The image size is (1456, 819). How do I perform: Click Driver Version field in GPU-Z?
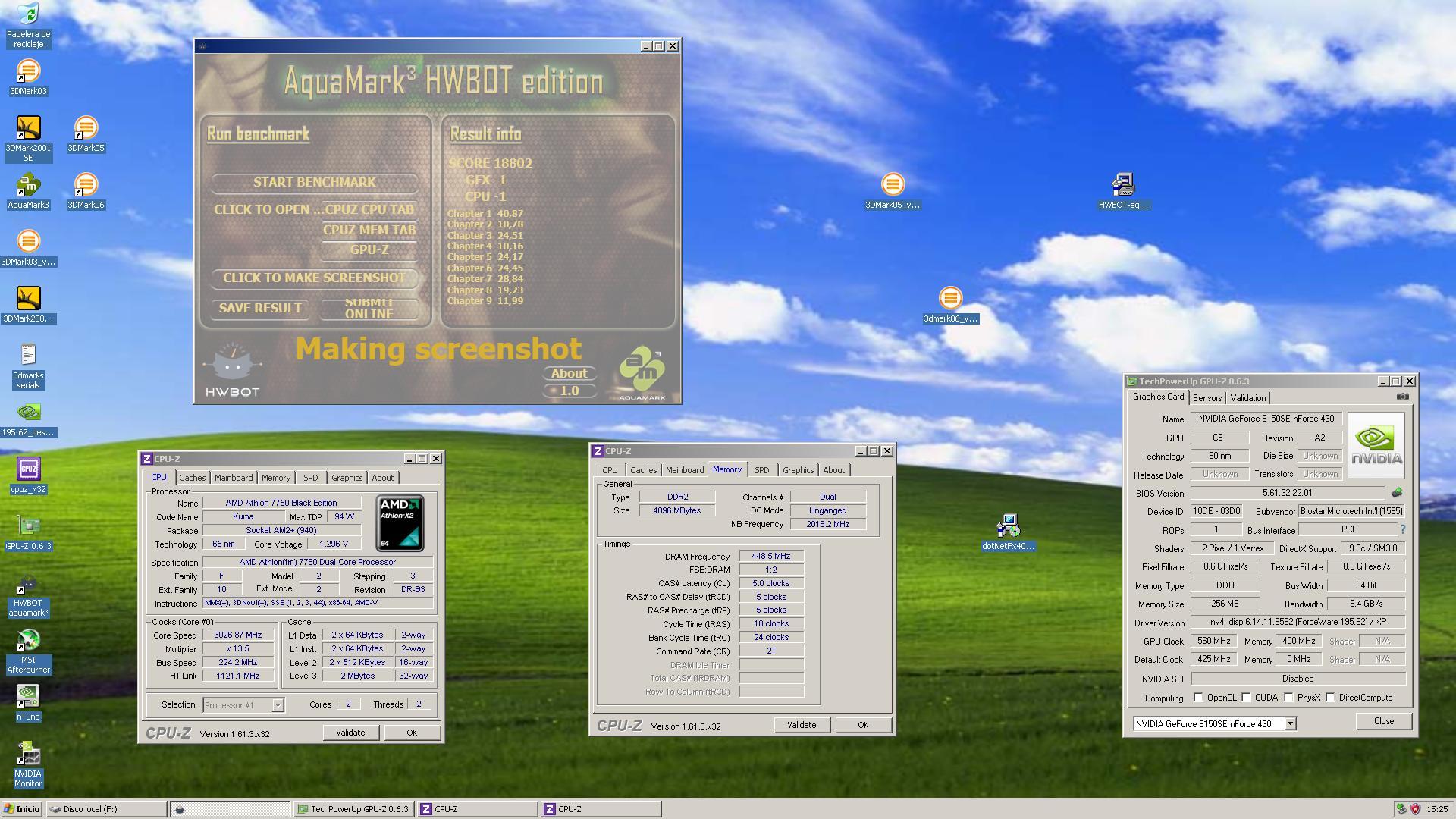click(1298, 623)
